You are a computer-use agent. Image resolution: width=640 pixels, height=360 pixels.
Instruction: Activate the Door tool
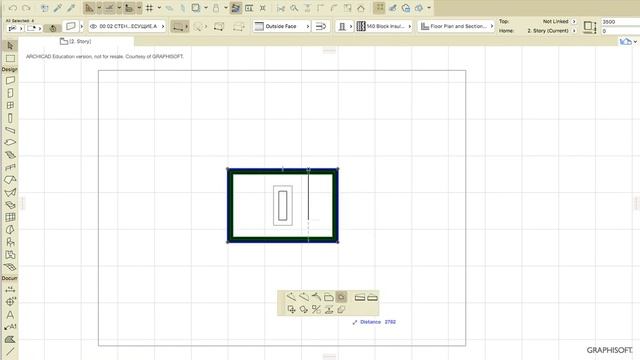point(10,93)
